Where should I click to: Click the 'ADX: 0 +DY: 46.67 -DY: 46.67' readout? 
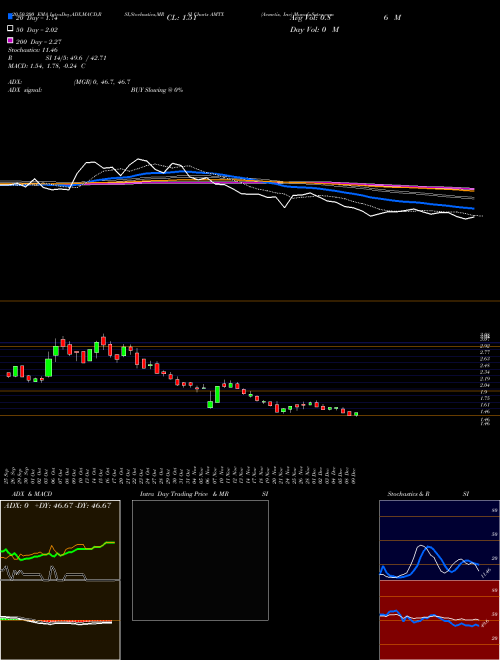57,506
